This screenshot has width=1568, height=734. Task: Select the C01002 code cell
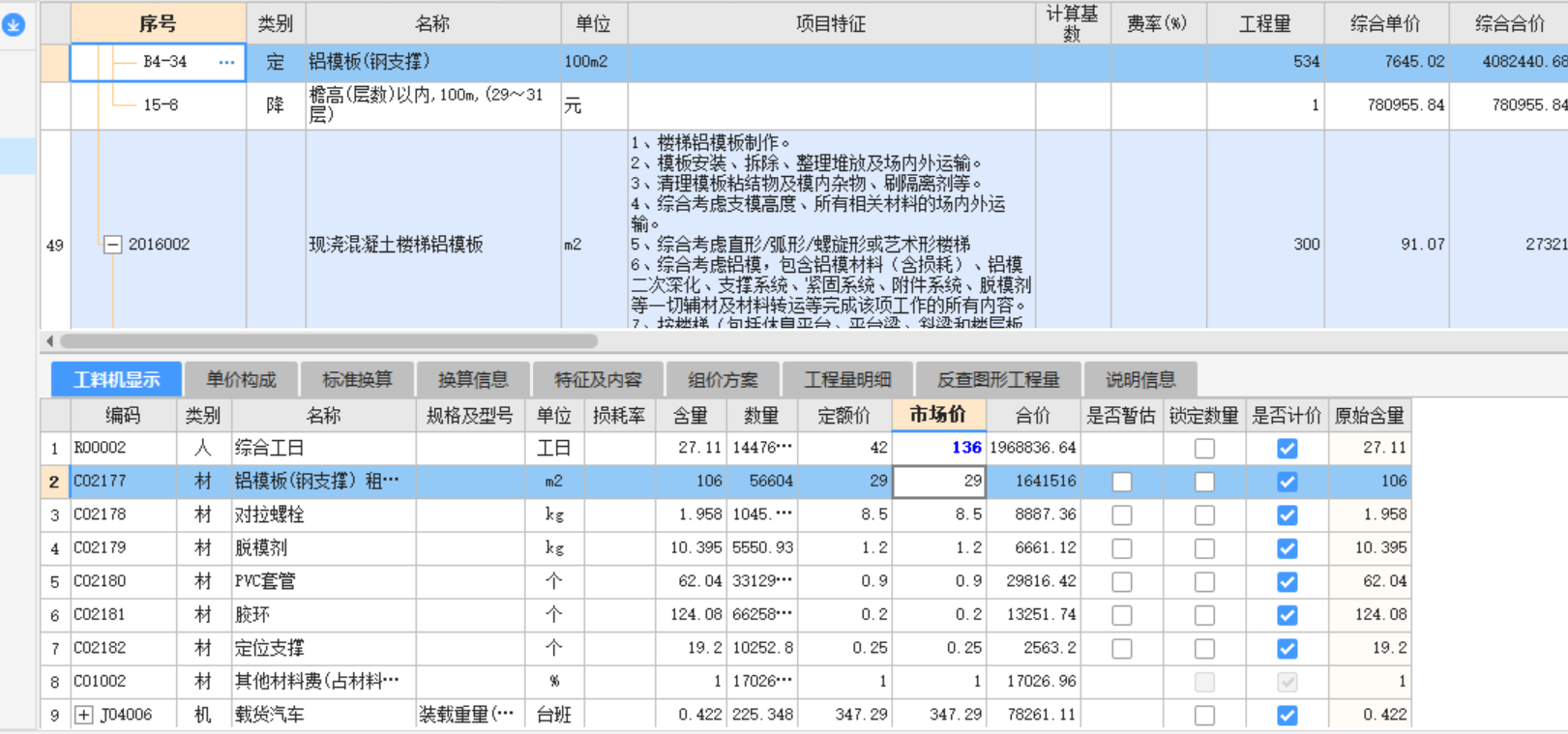pyautogui.click(x=123, y=682)
